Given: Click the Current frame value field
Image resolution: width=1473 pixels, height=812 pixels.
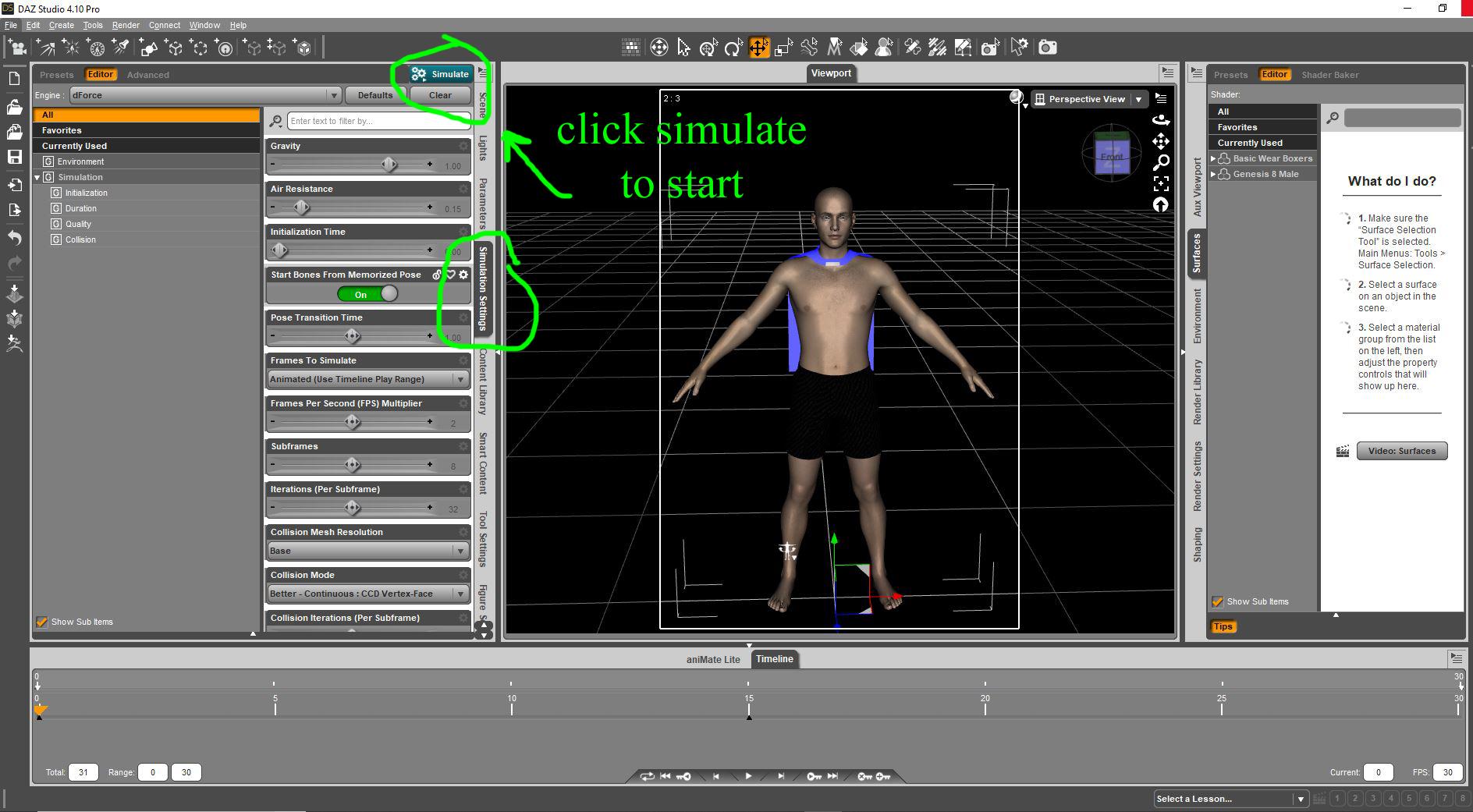Looking at the screenshot, I should 1378,772.
